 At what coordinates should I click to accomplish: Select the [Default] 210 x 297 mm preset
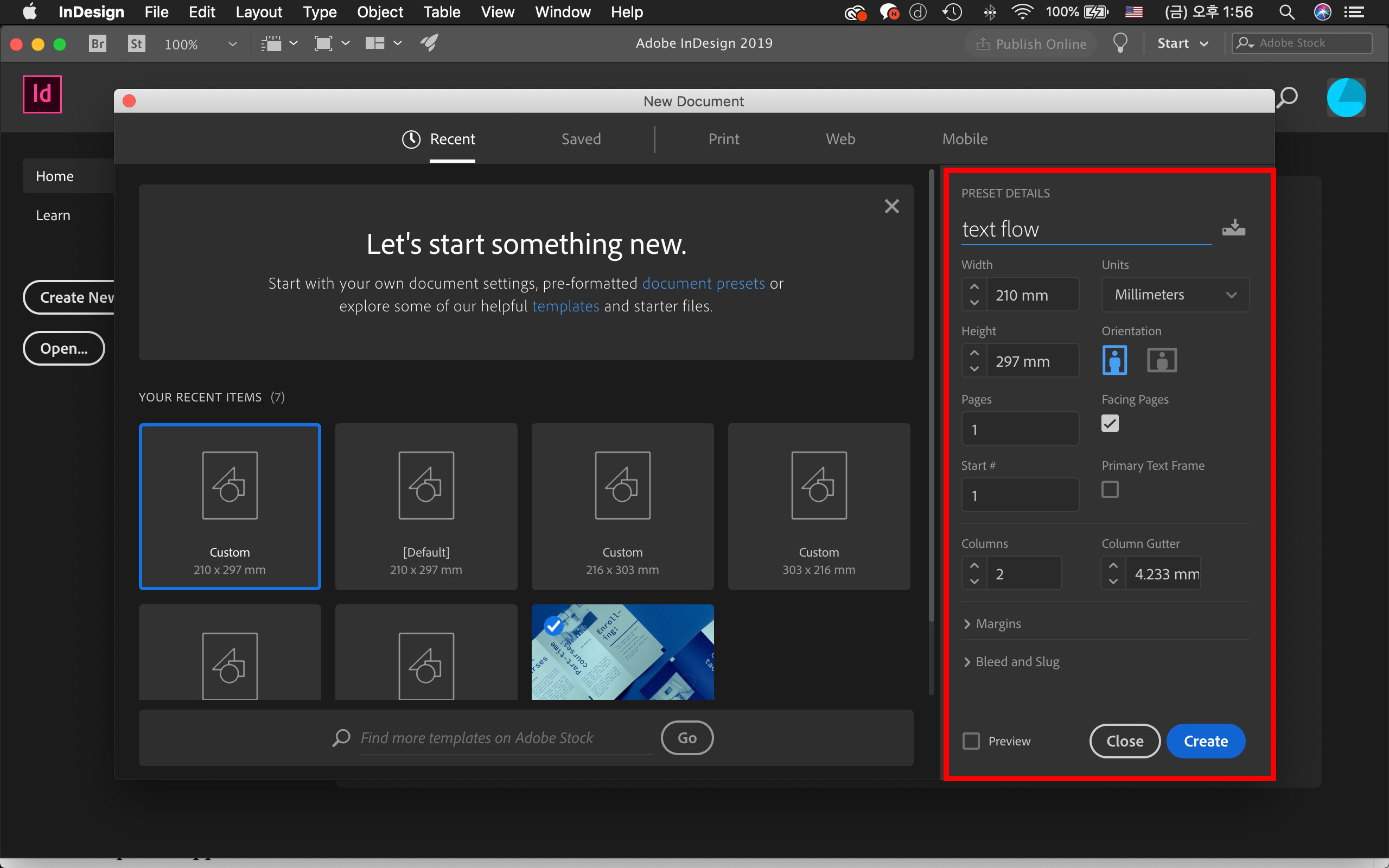click(x=426, y=507)
